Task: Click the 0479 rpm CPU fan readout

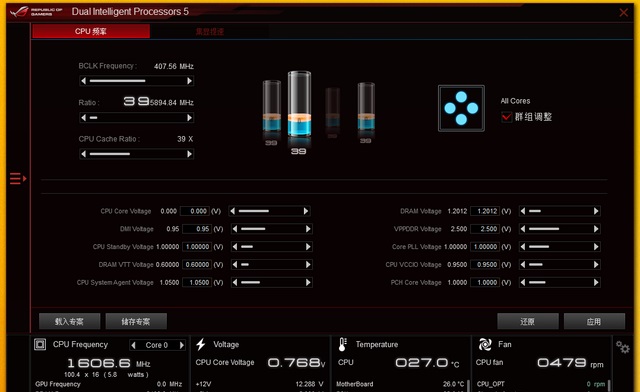Action: pyautogui.click(x=570, y=363)
